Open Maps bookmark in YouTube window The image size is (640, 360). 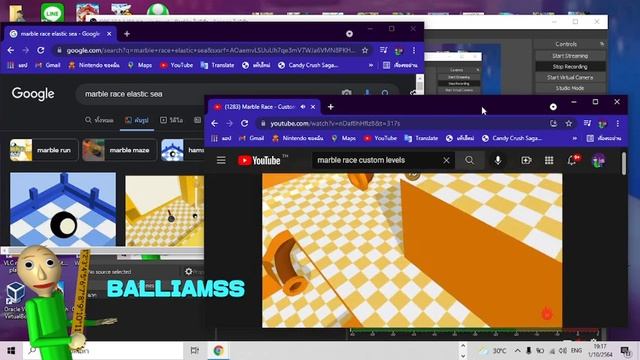click(343, 138)
